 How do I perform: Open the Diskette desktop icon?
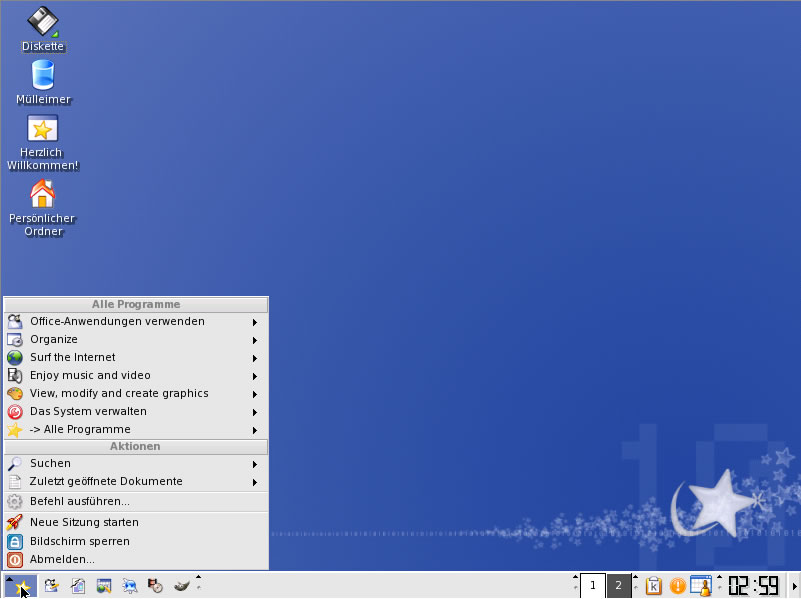pyautogui.click(x=42, y=23)
